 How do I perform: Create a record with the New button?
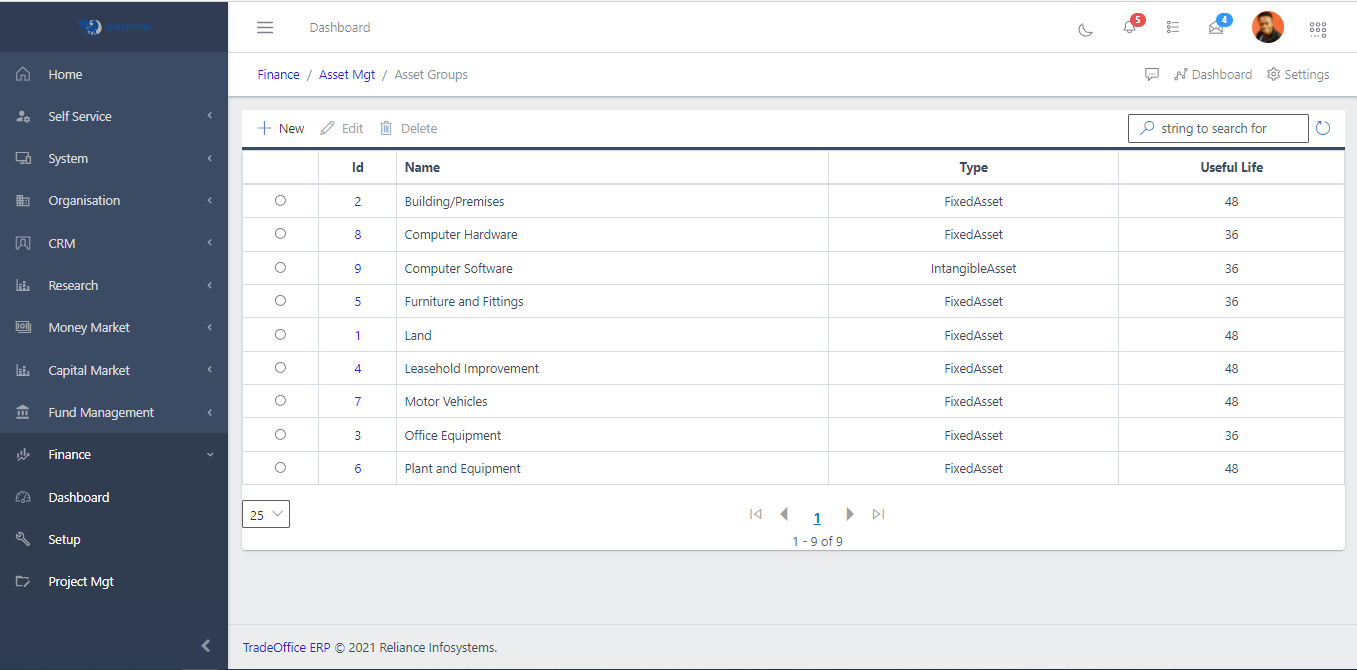coord(280,128)
